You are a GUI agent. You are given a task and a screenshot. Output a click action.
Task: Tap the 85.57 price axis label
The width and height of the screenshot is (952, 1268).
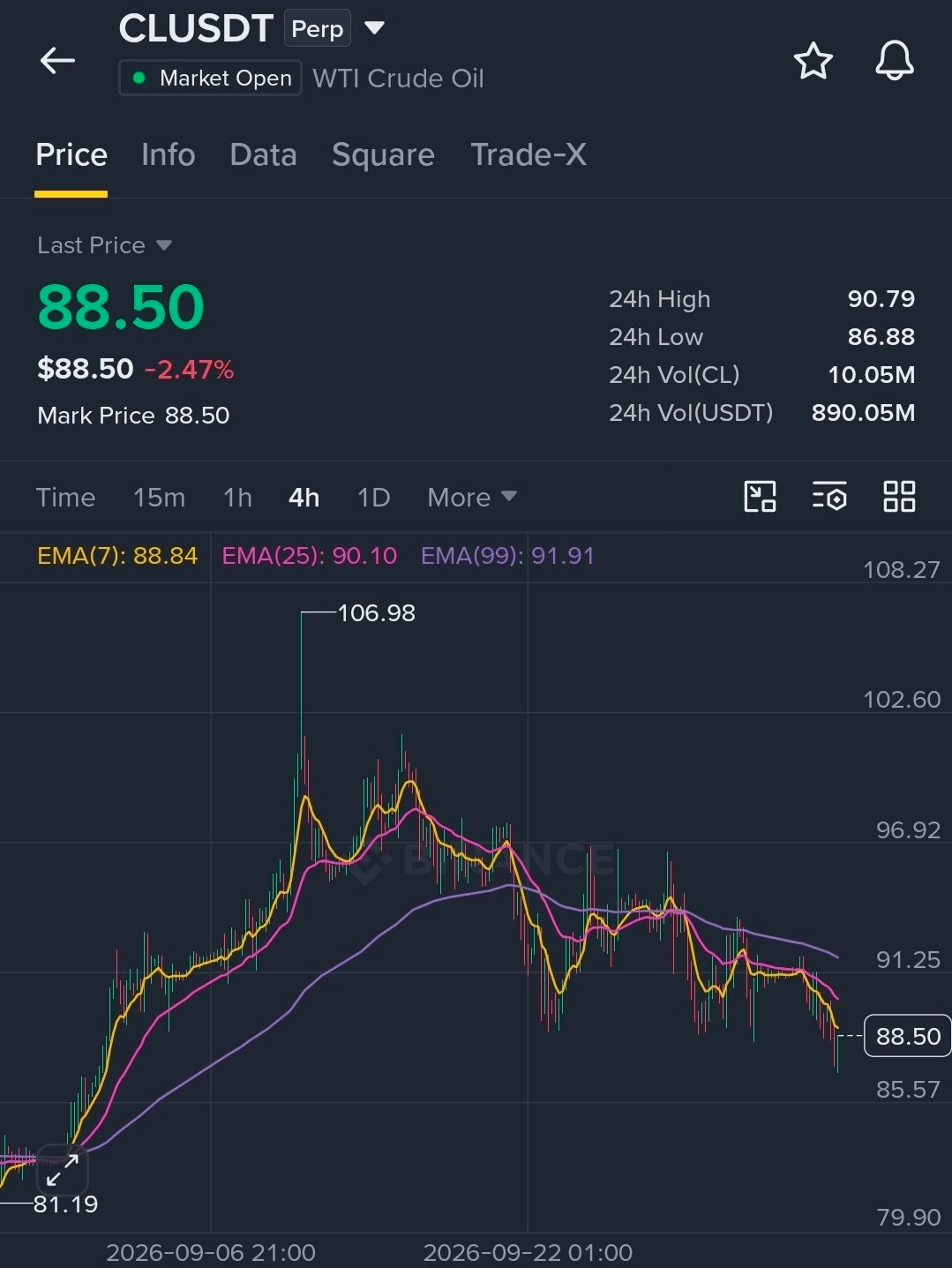(908, 1090)
